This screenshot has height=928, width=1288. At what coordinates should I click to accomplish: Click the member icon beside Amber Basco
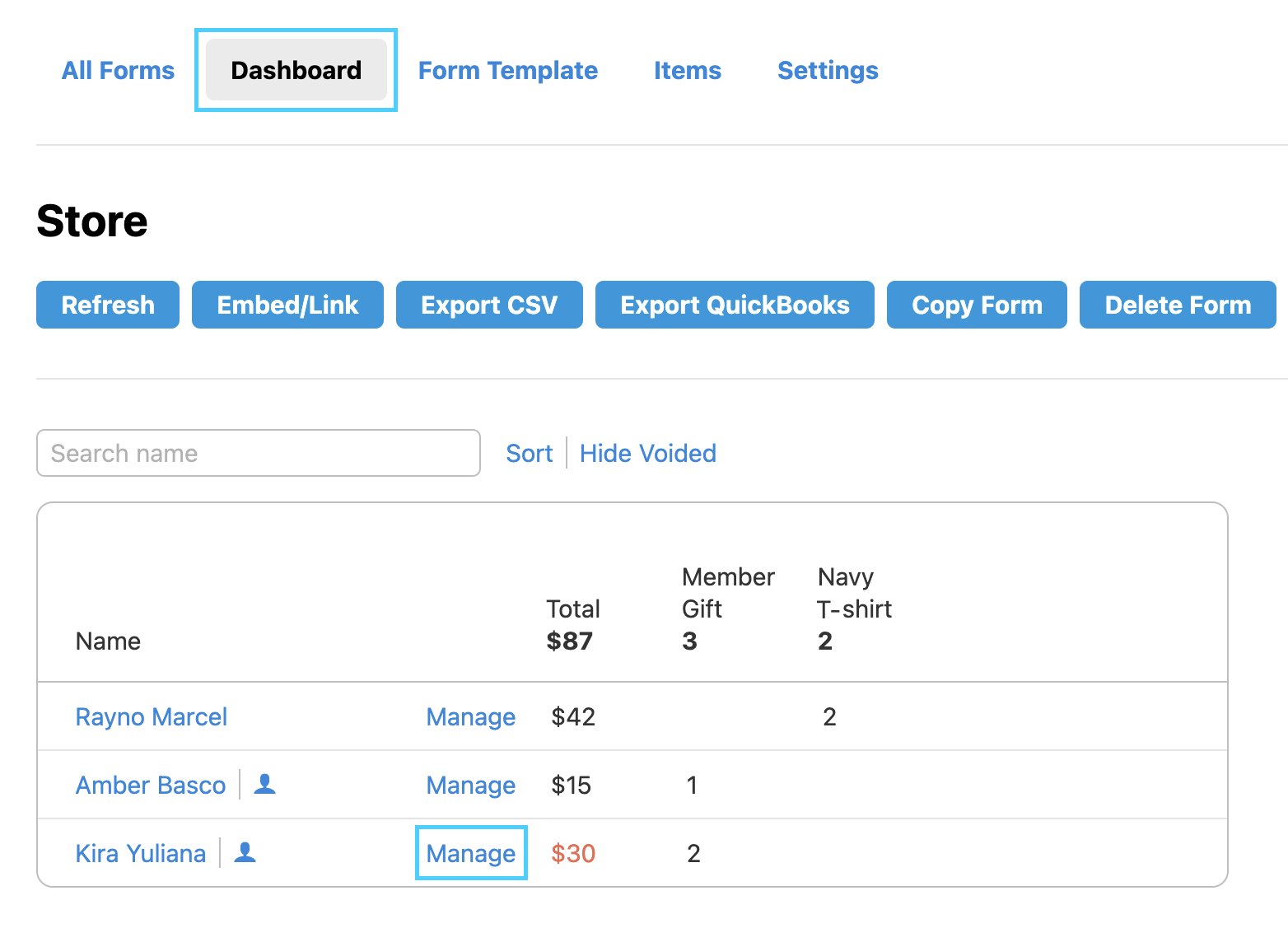point(264,784)
